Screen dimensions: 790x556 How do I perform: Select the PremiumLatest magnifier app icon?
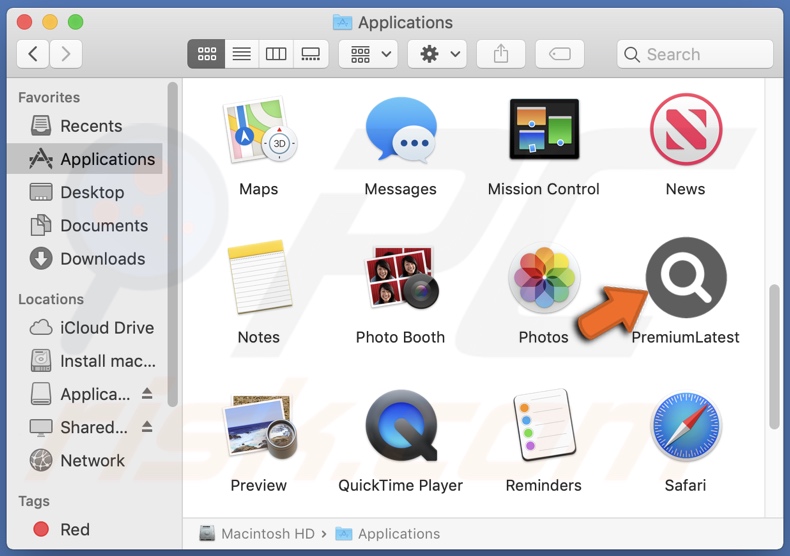686,277
